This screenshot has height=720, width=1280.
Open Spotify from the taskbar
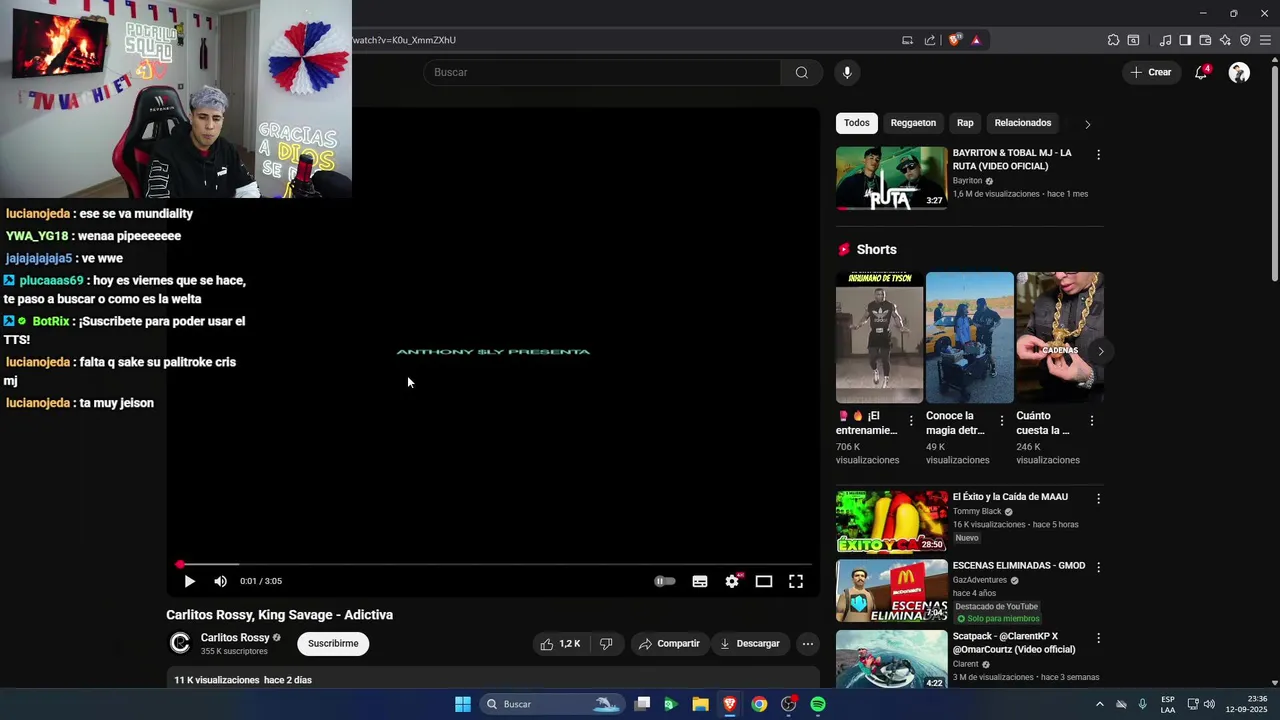818,704
